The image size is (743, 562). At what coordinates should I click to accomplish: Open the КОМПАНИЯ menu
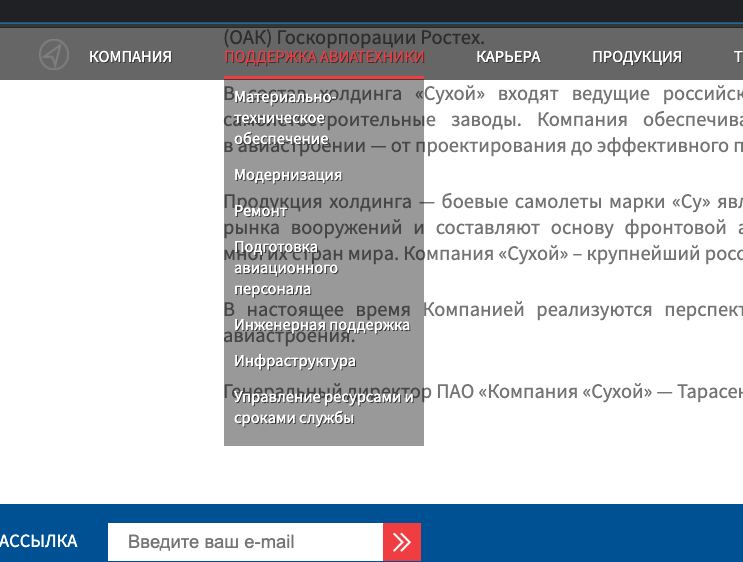[130, 57]
